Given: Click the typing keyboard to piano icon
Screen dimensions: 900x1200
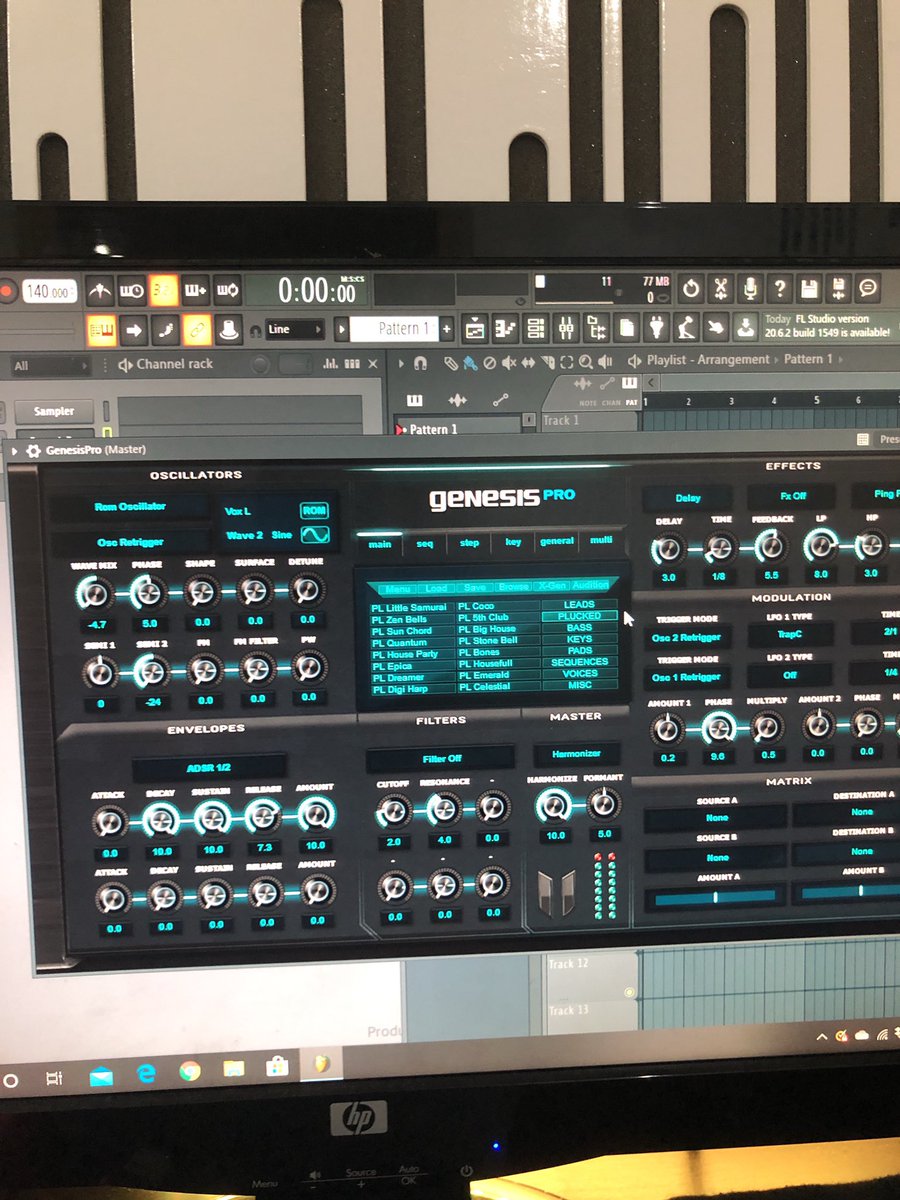Looking at the screenshot, I should (101, 329).
